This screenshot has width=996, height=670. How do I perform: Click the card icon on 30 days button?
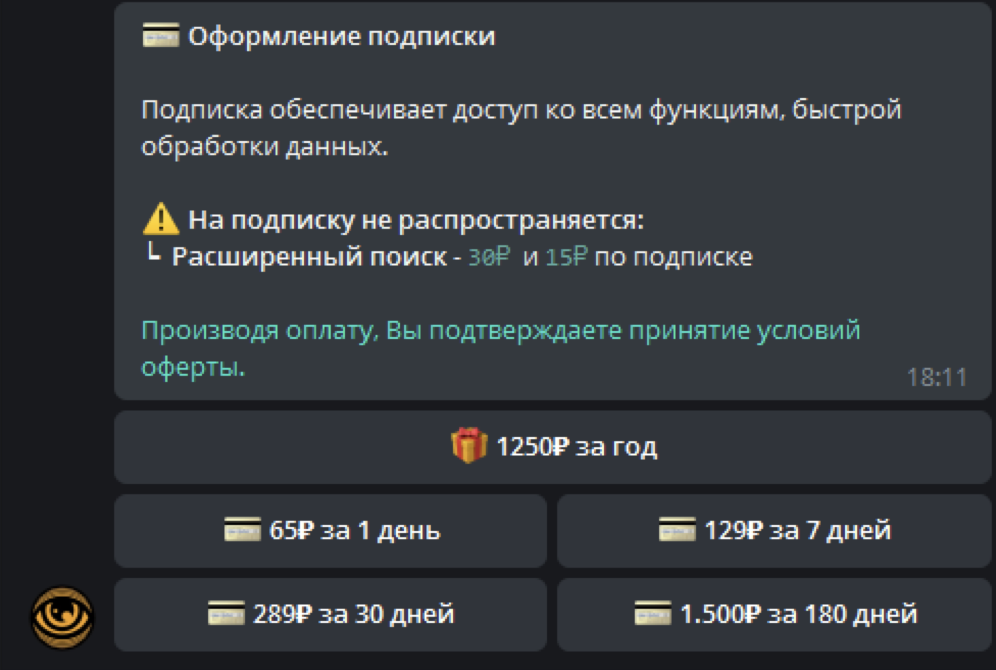tap(226, 613)
